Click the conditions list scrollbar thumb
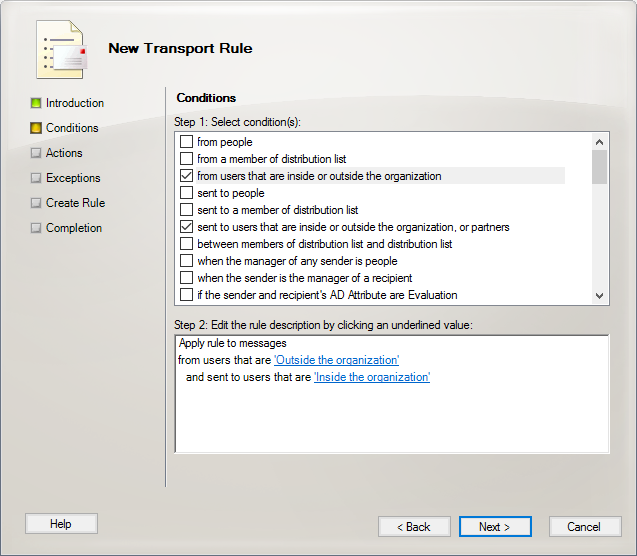Image resolution: width=637 pixels, height=556 pixels. (x=599, y=167)
